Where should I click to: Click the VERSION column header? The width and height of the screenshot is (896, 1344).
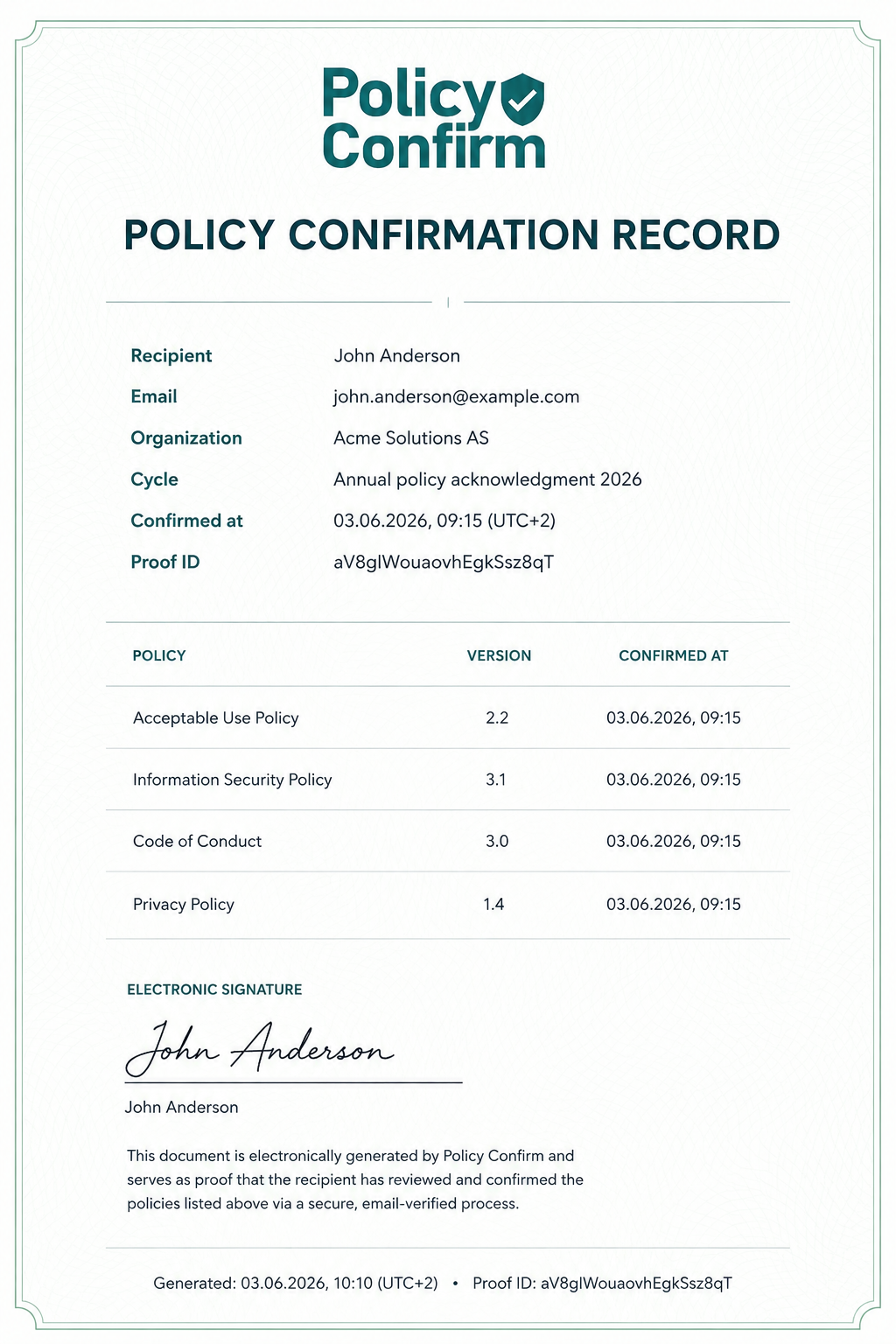499,655
